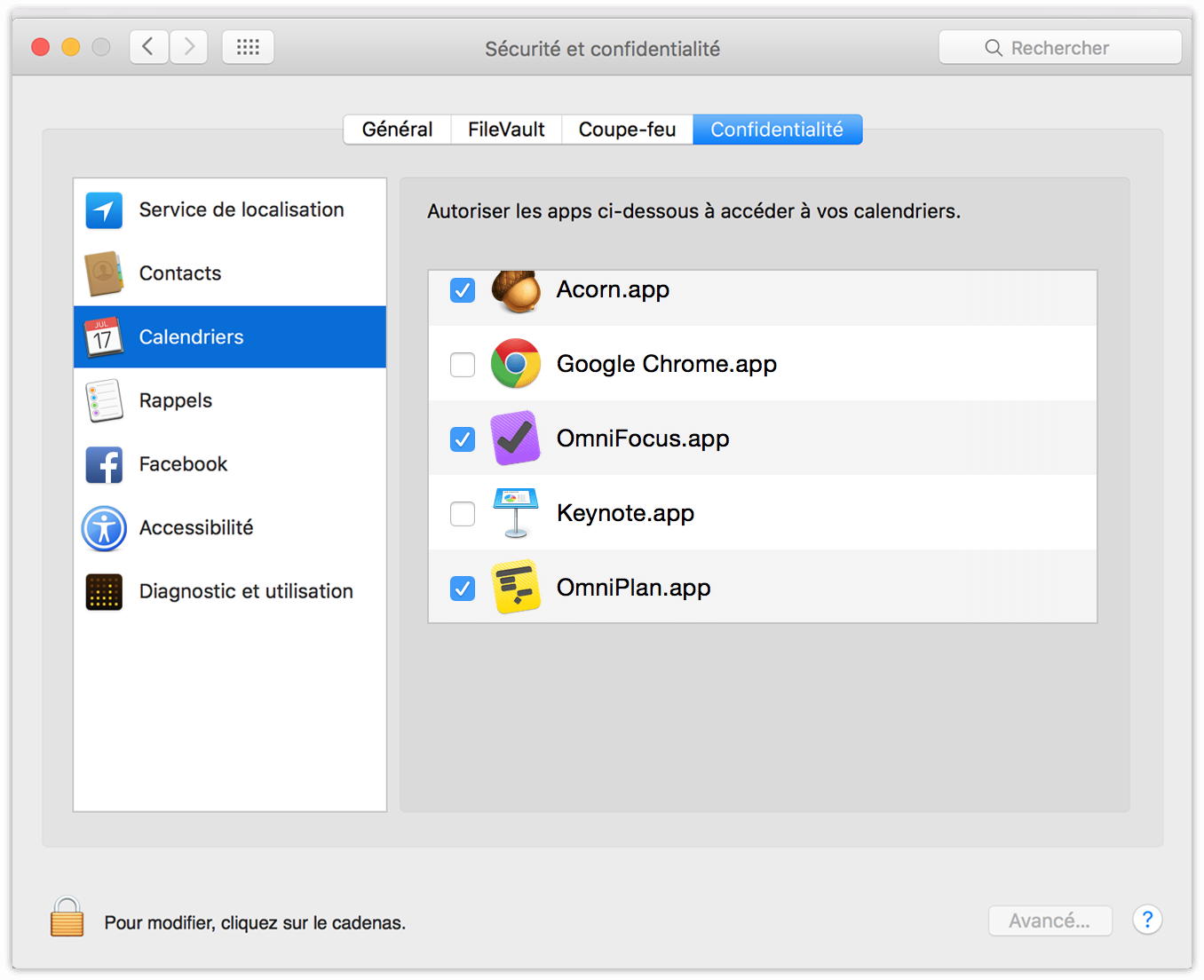Go forward with the right chevron

188,47
